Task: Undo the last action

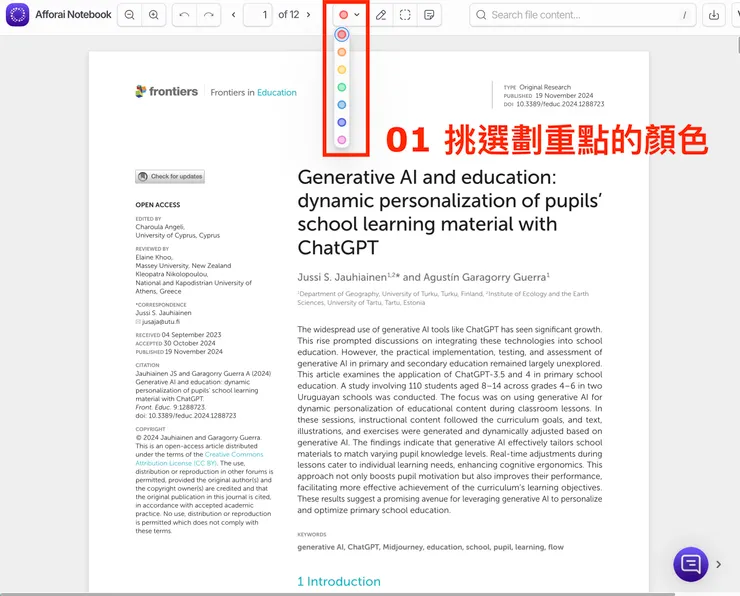Action: tap(185, 15)
